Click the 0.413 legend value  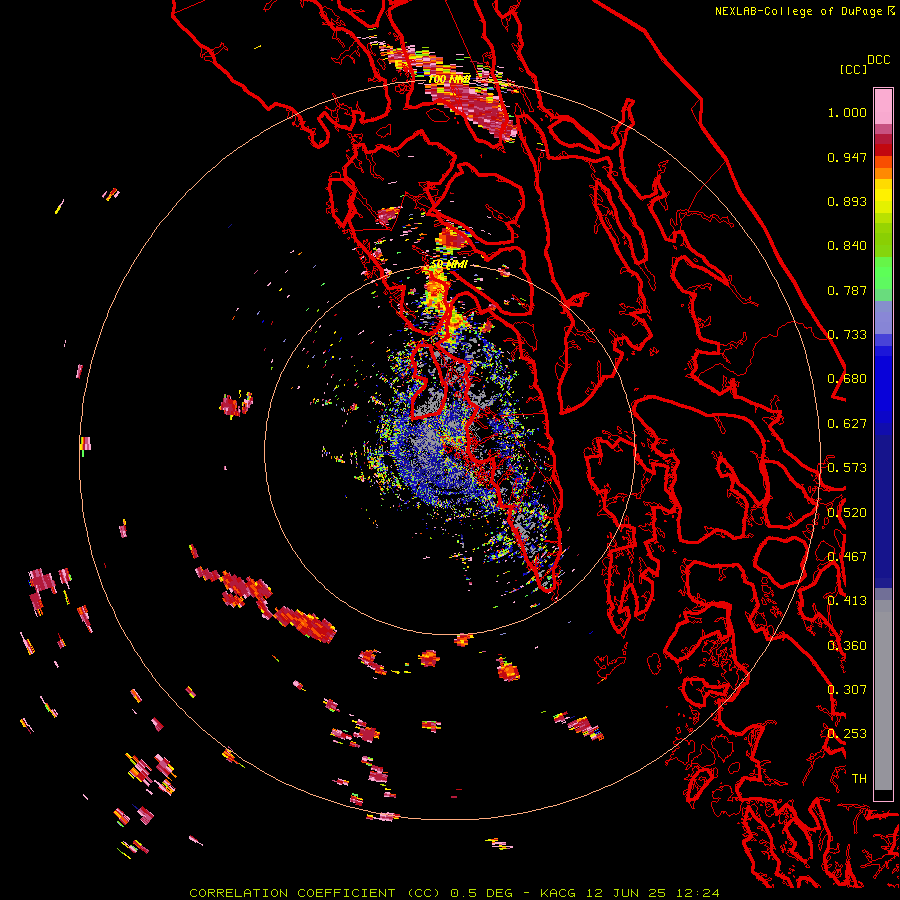(847, 601)
